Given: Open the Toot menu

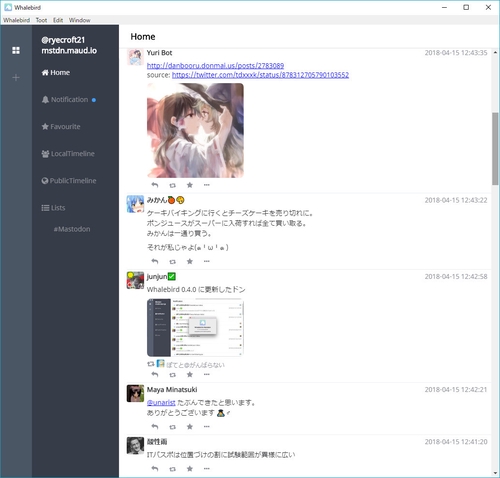Looking at the screenshot, I should [x=41, y=20].
